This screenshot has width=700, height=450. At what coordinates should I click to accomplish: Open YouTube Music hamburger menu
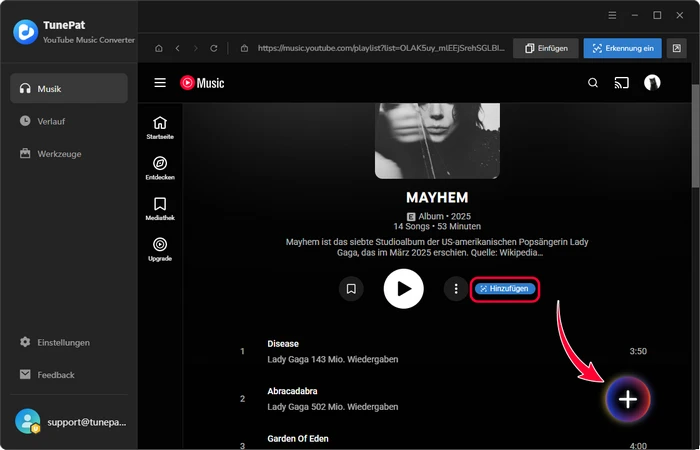pos(160,83)
